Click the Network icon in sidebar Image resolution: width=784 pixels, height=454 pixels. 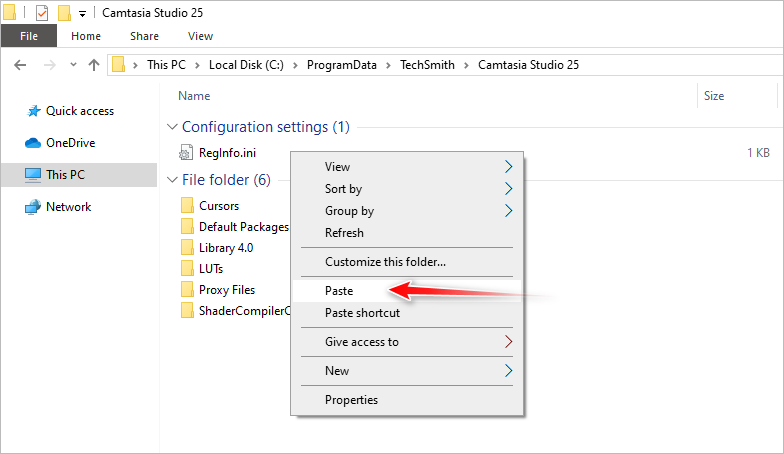pyautogui.click(x=33, y=207)
